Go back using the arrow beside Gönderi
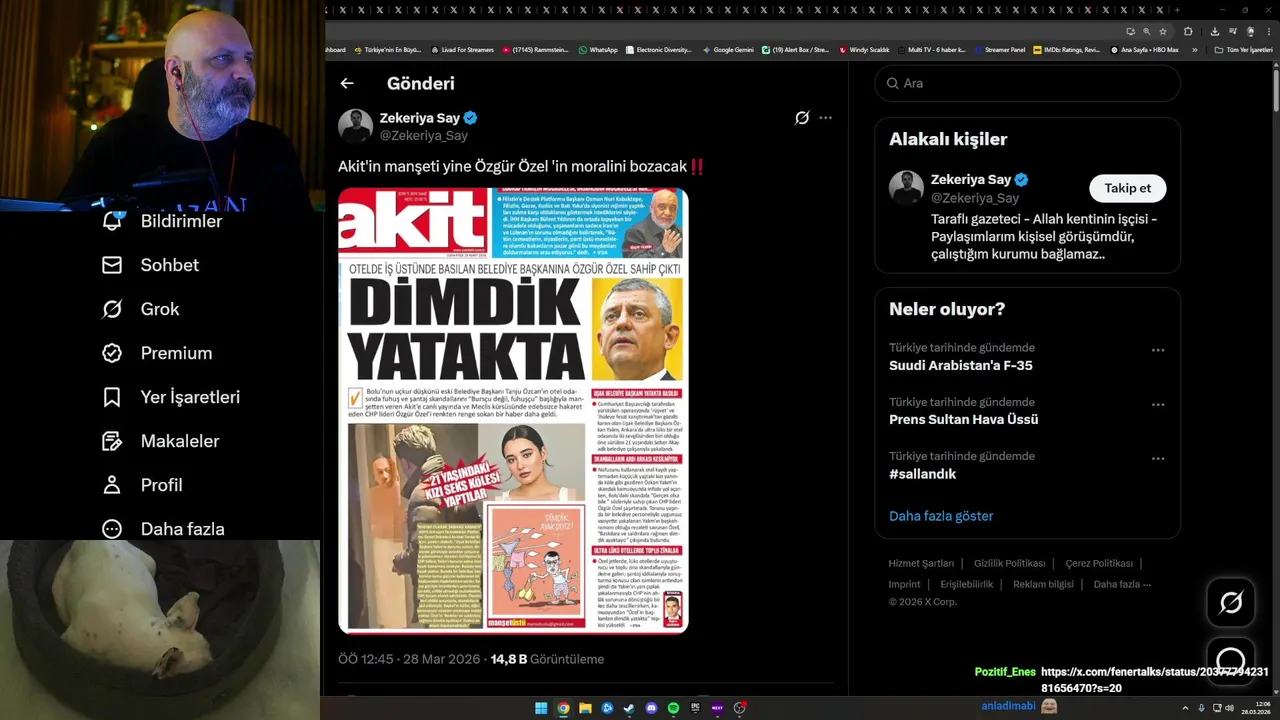The image size is (1280, 720). coord(346,84)
